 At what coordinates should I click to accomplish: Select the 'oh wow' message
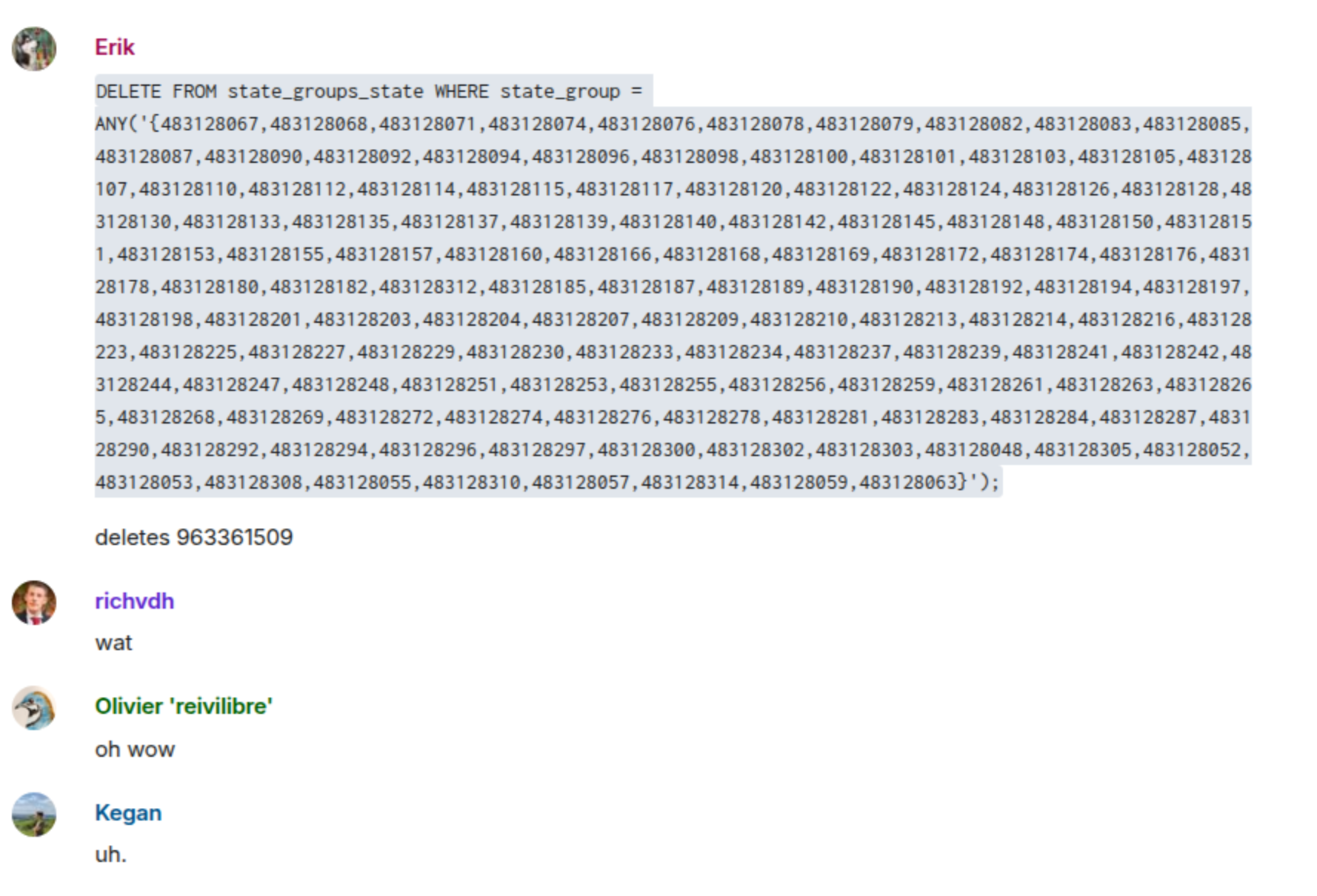[135, 749]
